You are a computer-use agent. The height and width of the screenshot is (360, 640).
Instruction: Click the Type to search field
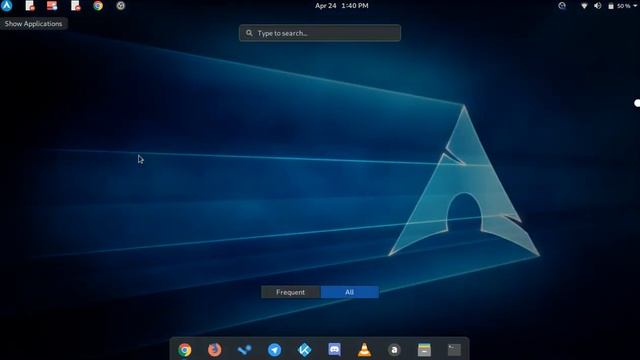click(x=320, y=33)
